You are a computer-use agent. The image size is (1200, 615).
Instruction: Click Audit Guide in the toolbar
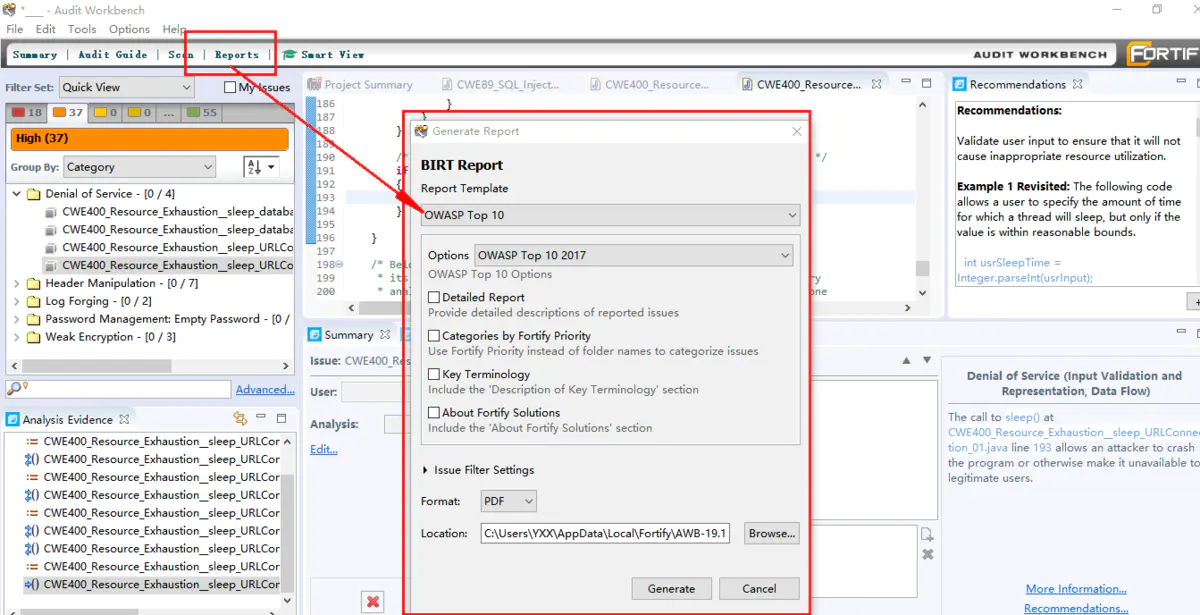[x=113, y=55]
